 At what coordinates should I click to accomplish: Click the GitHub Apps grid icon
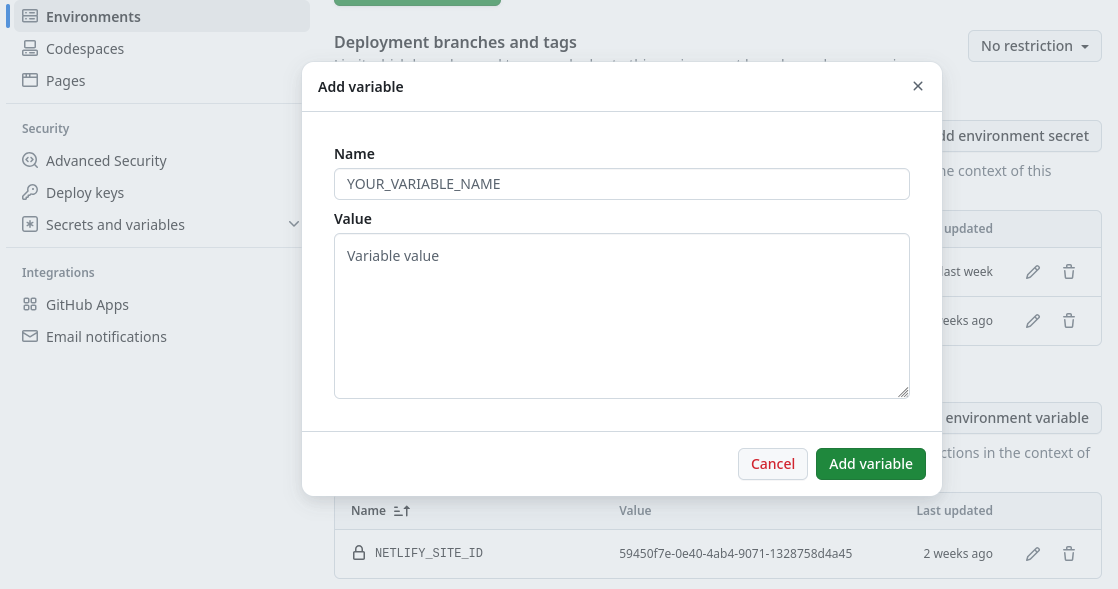click(x=30, y=304)
